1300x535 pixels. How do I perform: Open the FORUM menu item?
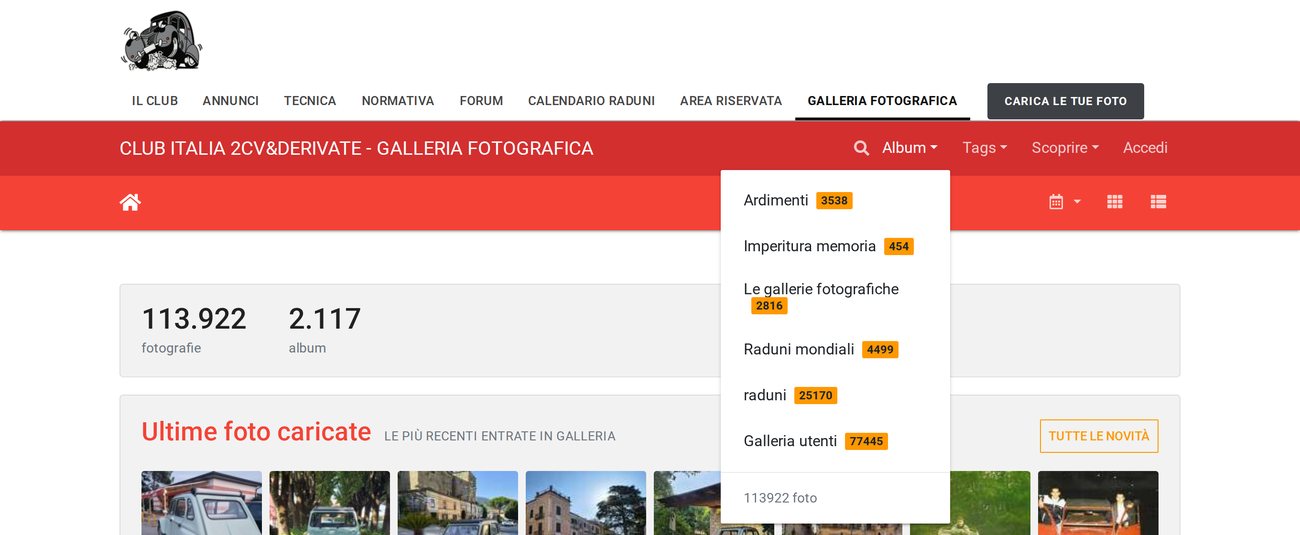click(x=481, y=101)
